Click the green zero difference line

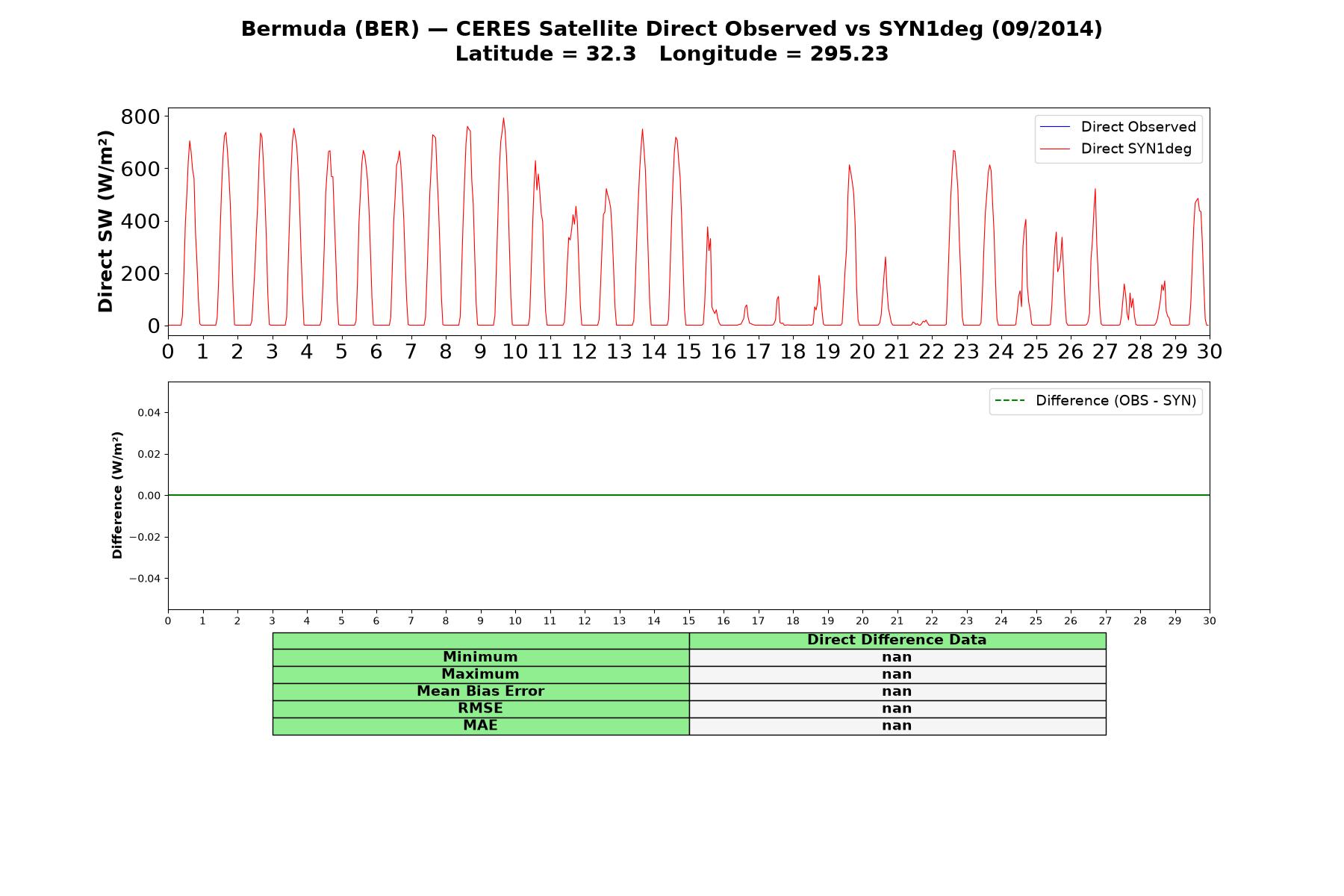coord(688,495)
